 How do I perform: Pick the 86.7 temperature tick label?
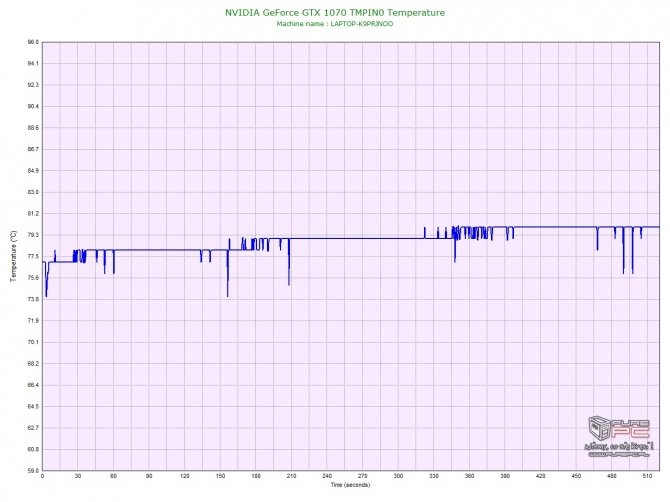[x=33, y=149]
